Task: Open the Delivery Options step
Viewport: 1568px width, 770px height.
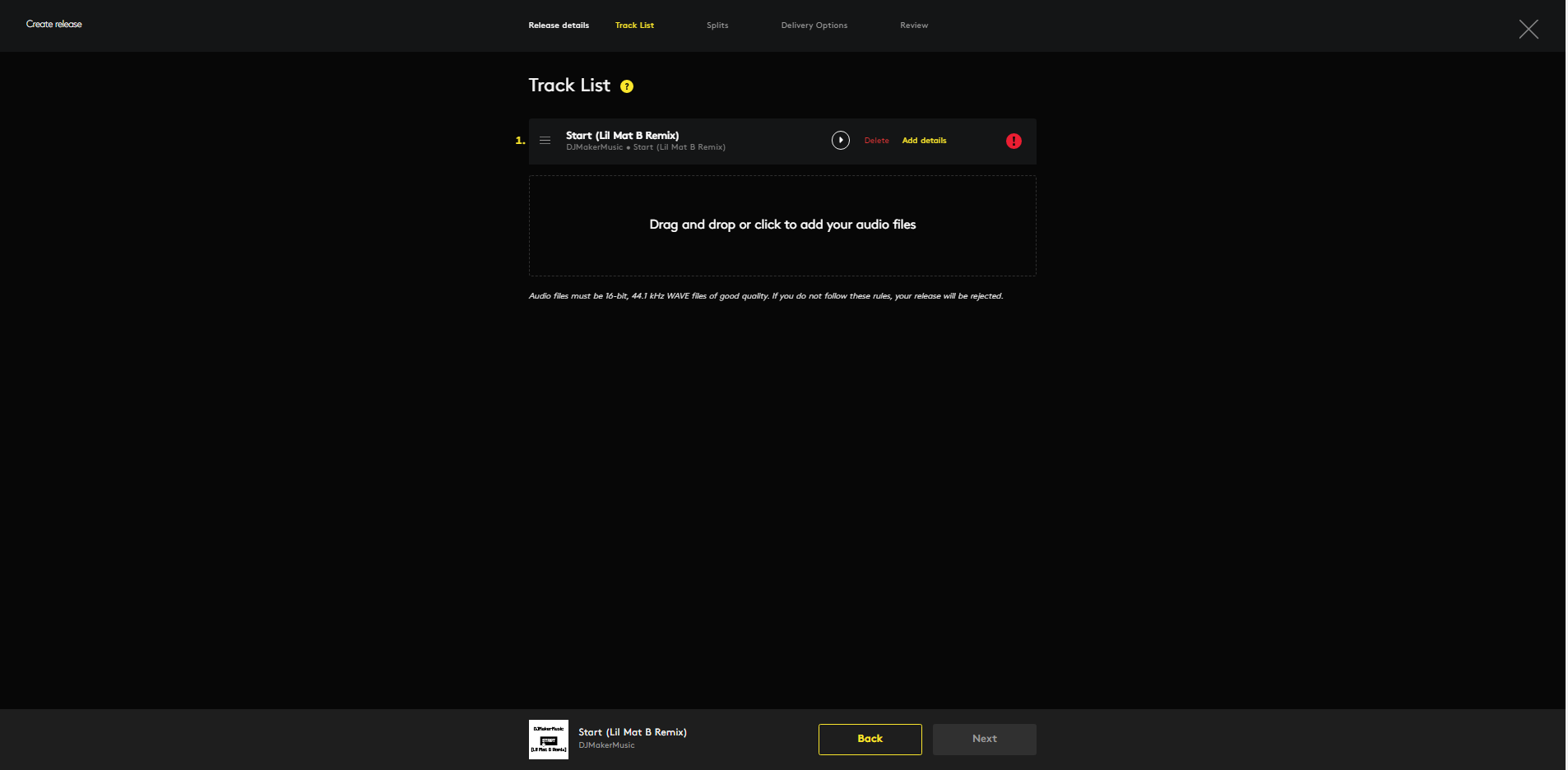Action: point(814,26)
